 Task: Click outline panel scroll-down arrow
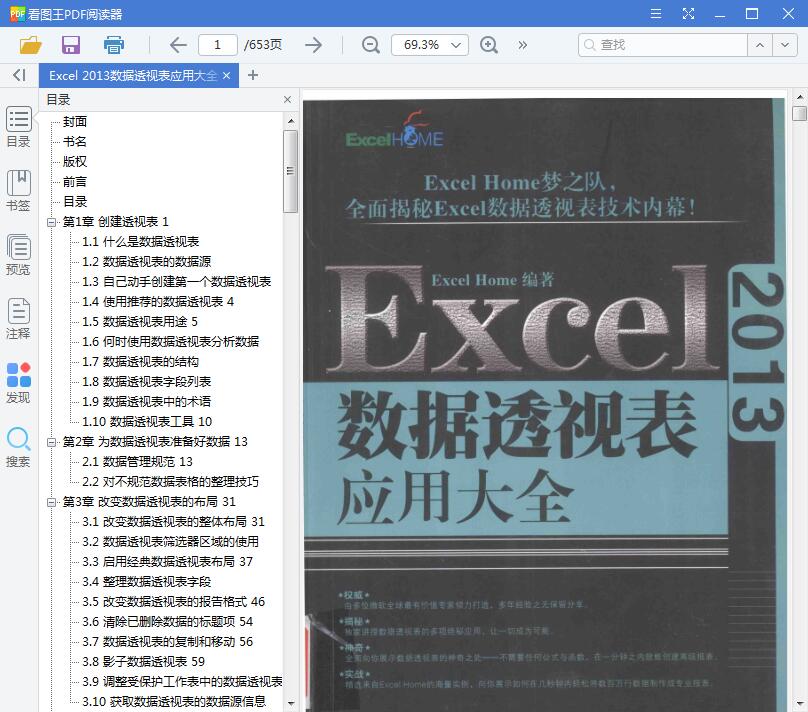tap(291, 703)
